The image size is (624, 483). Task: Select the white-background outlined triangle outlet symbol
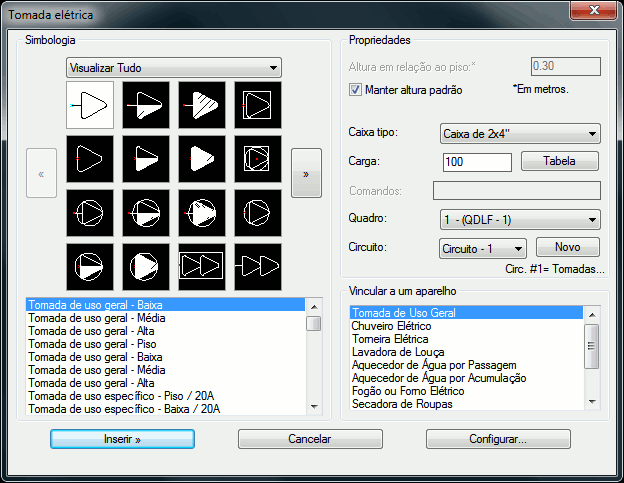pyautogui.click(x=90, y=104)
